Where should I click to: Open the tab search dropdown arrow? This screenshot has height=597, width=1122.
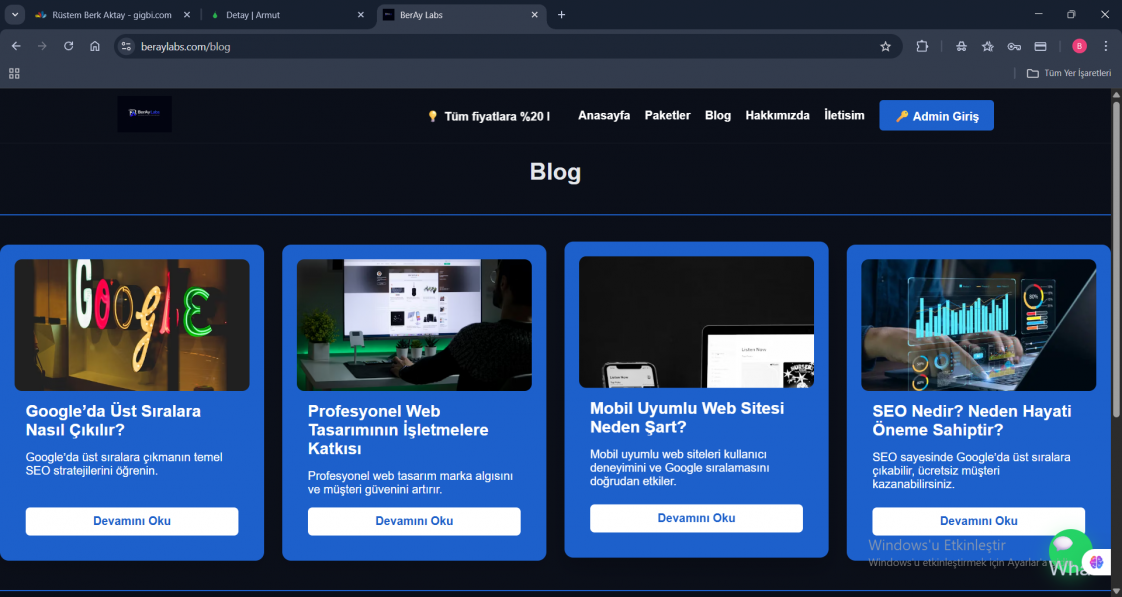[15, 15]
